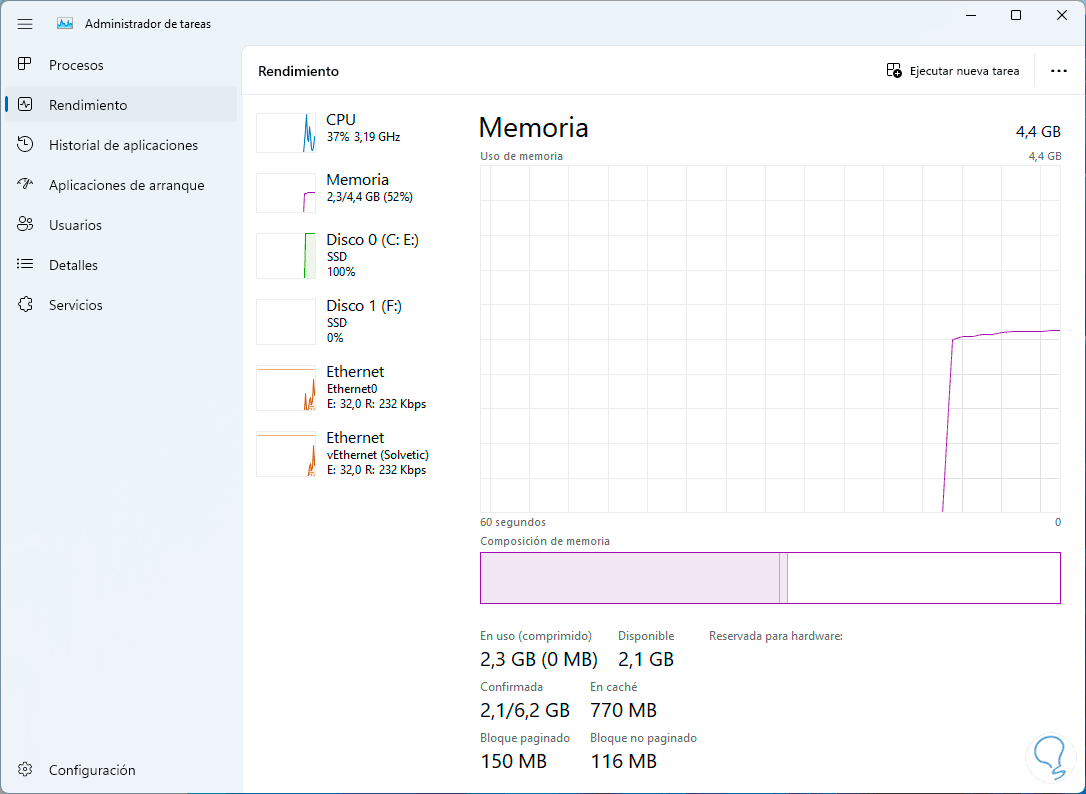Click Ejecutar nueva tarea button
This screenshot has height=794, width=1086.
coord(953,71)
